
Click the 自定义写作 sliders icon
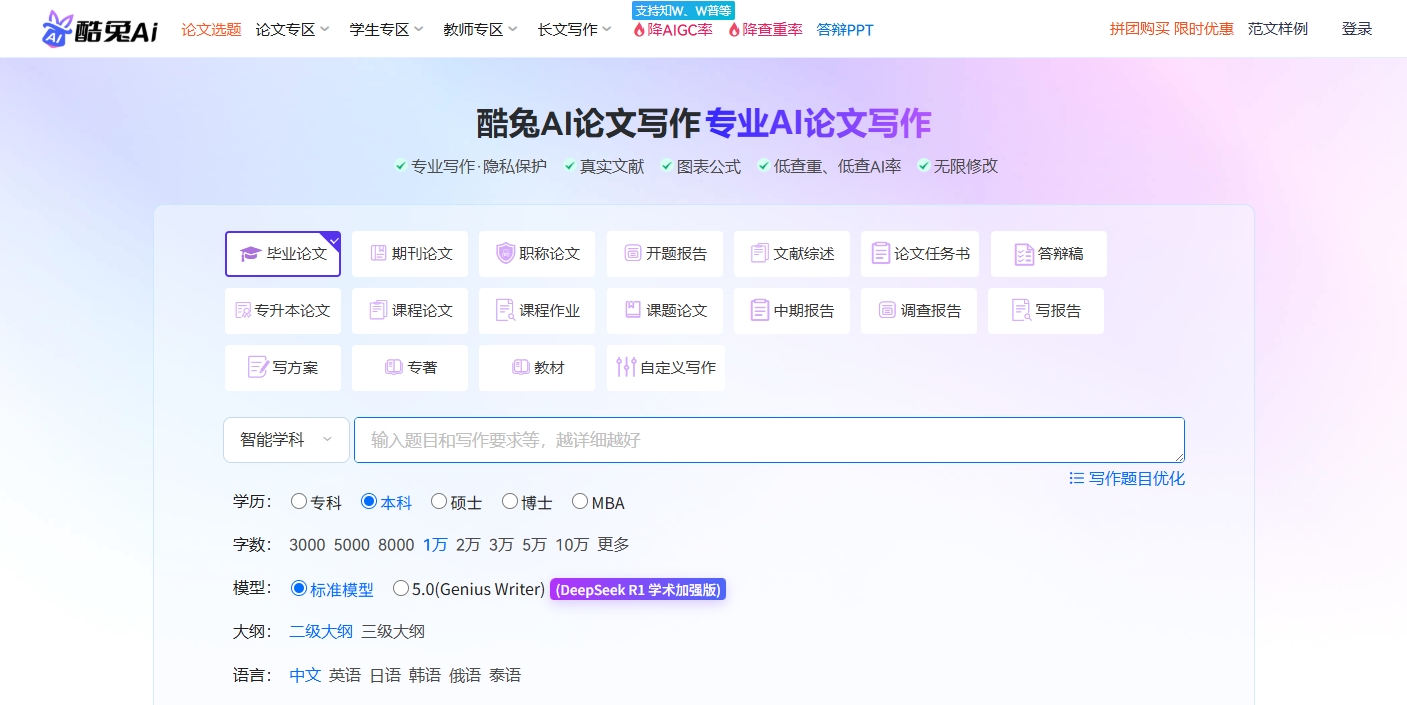coord(626,367)
